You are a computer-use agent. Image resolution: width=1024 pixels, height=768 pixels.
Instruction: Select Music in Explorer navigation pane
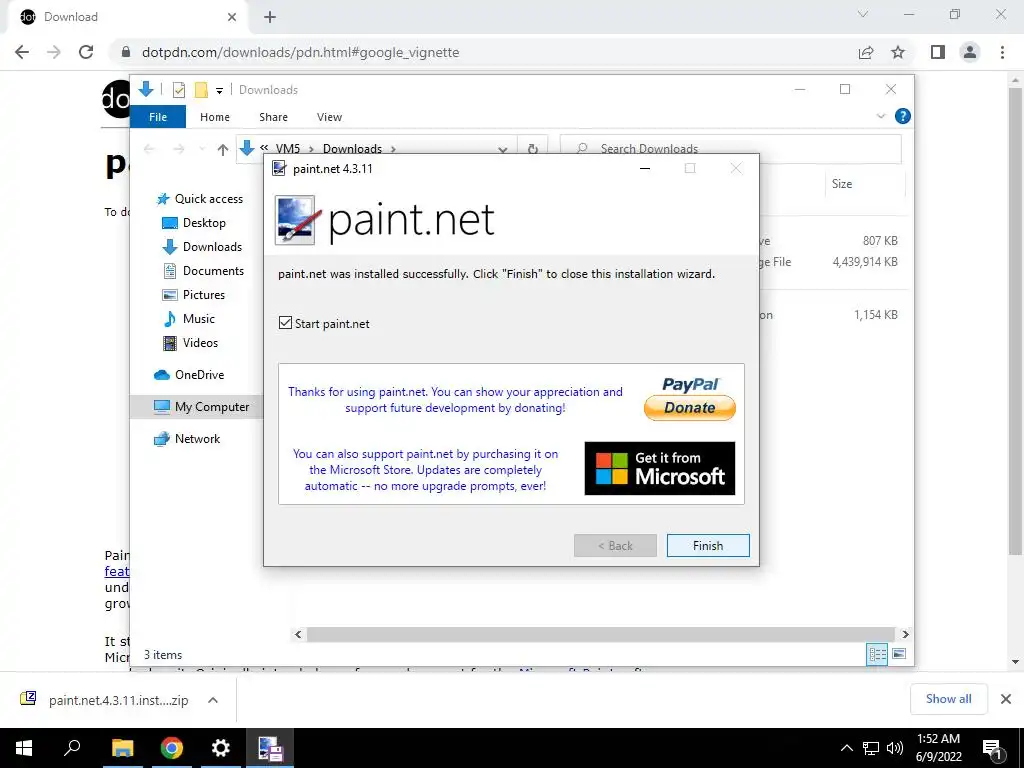tap(189, 319)
